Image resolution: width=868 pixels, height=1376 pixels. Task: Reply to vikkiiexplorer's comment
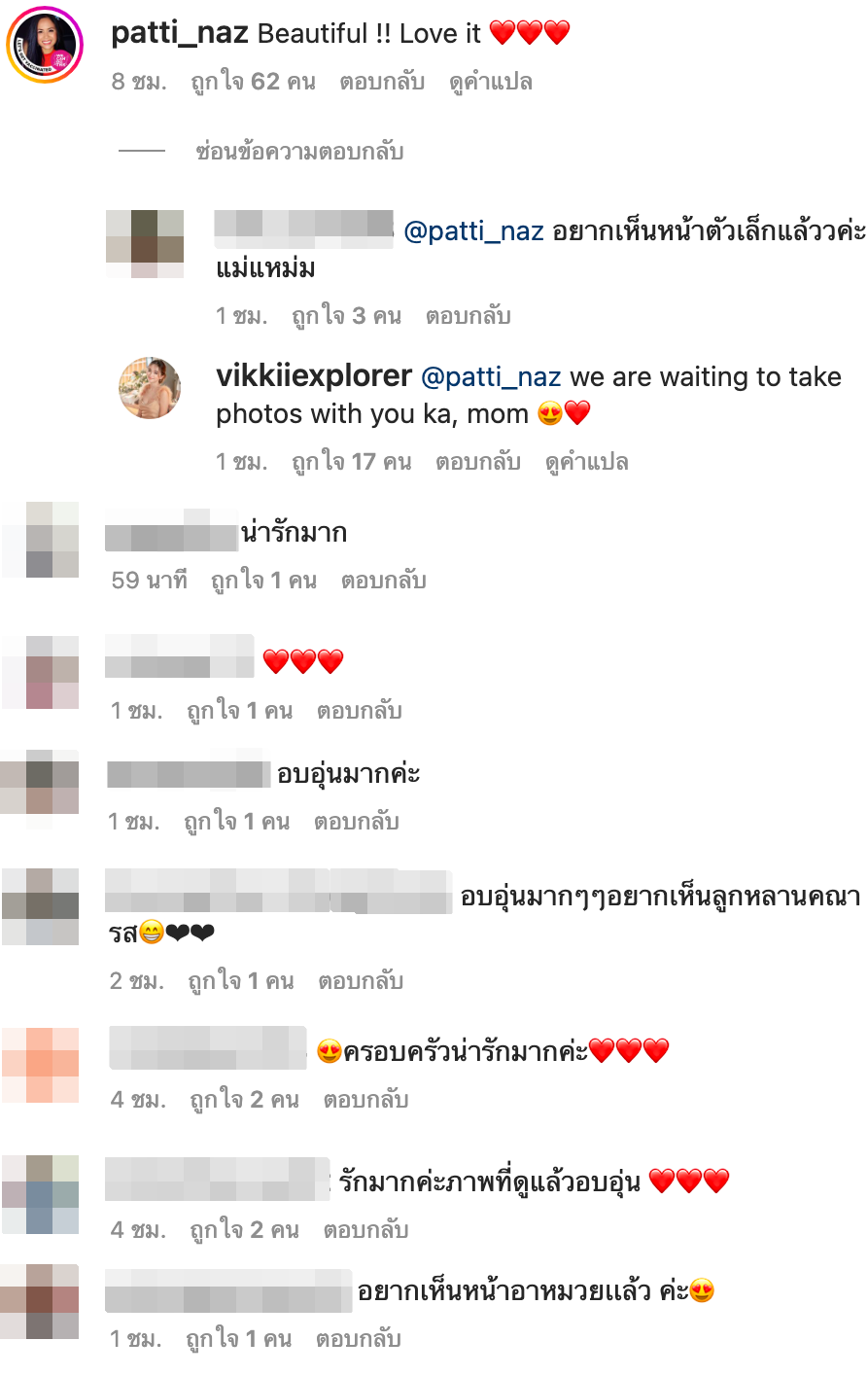point(478,462)
